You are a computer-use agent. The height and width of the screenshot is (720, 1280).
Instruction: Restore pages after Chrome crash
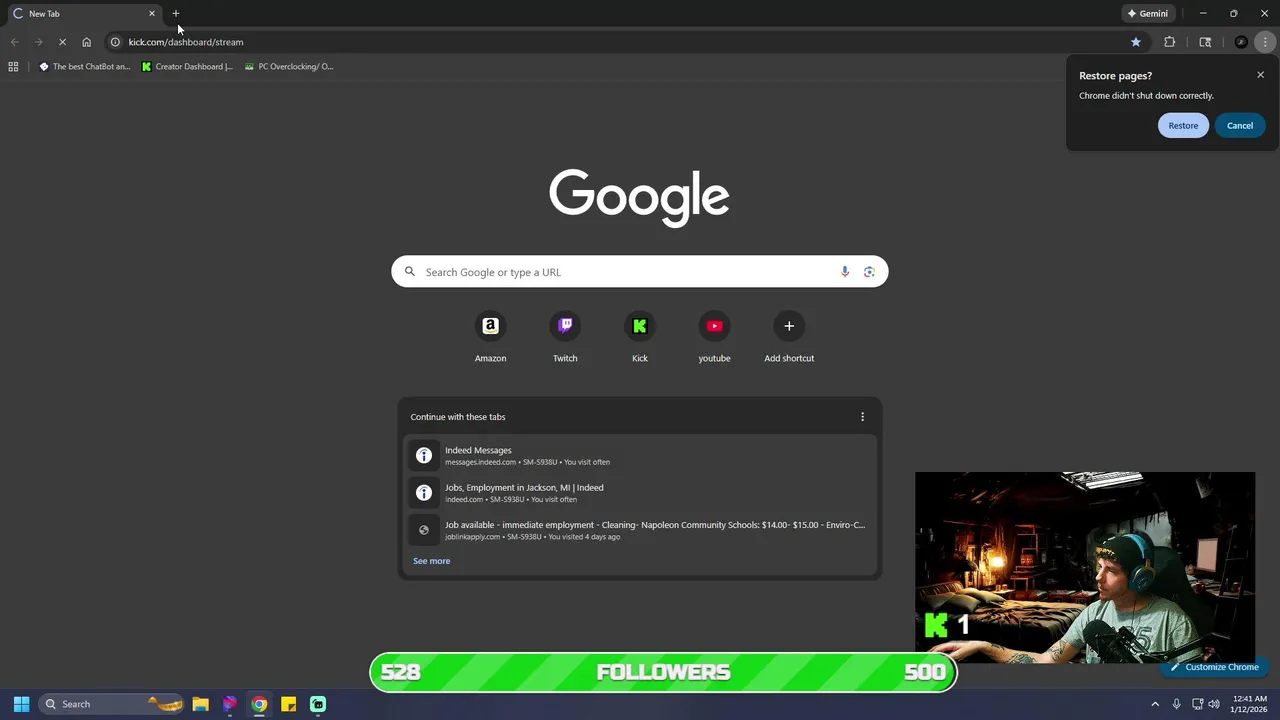click(1183, 125)
